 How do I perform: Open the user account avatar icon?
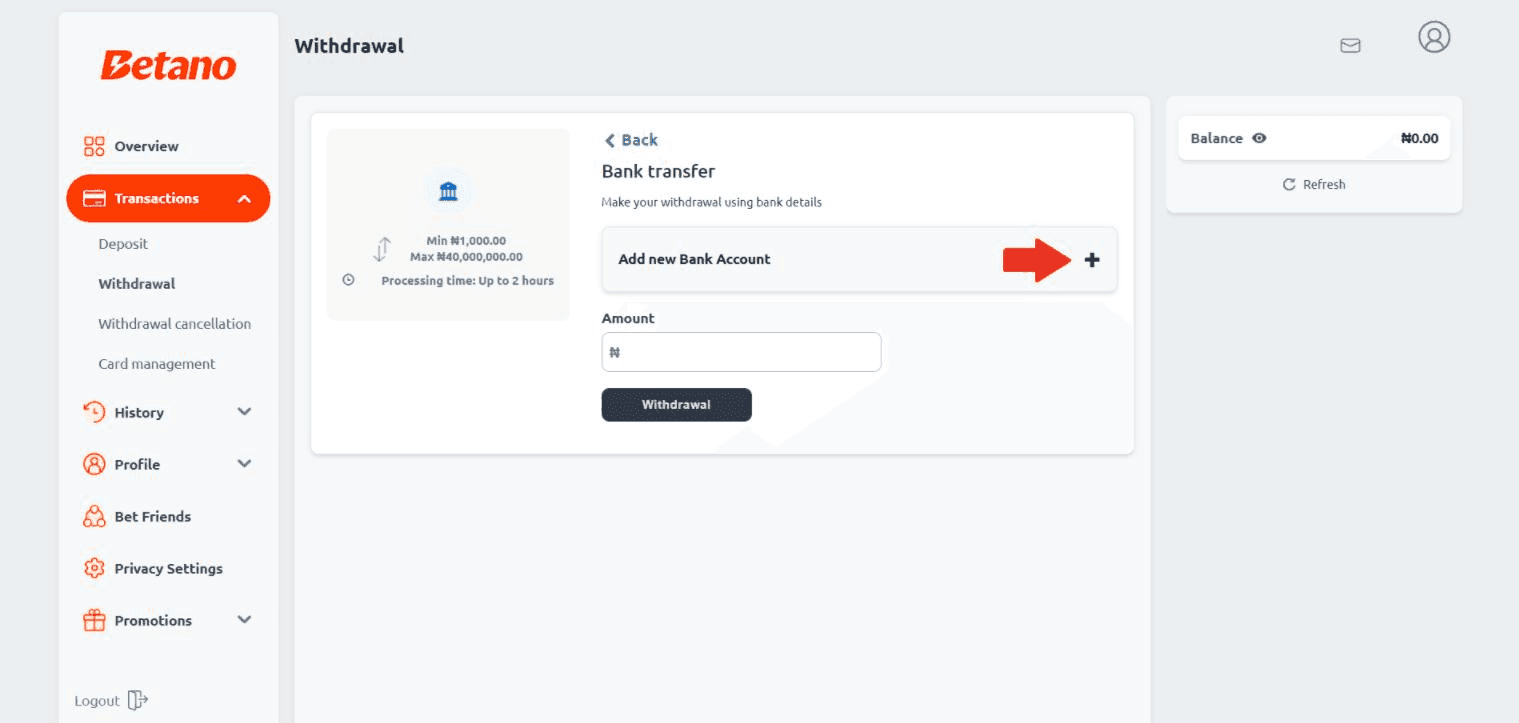(1434, 38)
